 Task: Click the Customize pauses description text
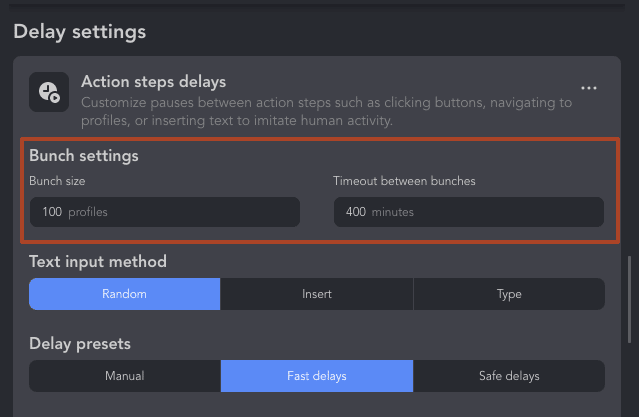[x=326, y=111]
